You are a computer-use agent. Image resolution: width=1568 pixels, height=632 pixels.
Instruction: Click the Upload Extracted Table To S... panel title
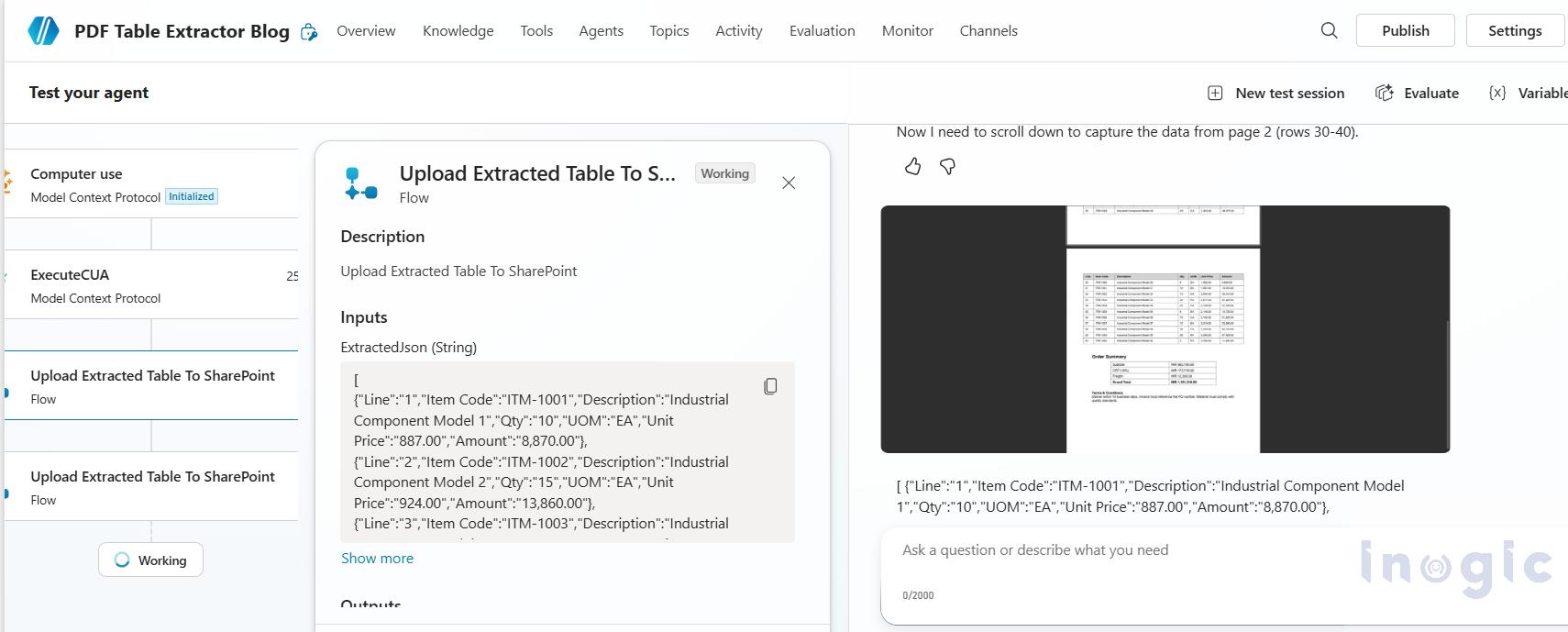[537, 173]
